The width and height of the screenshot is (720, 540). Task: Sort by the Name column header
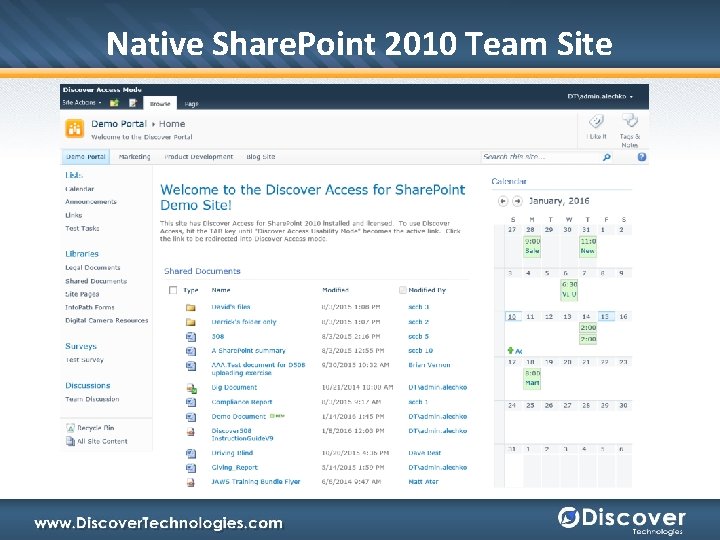coord(221,290)
